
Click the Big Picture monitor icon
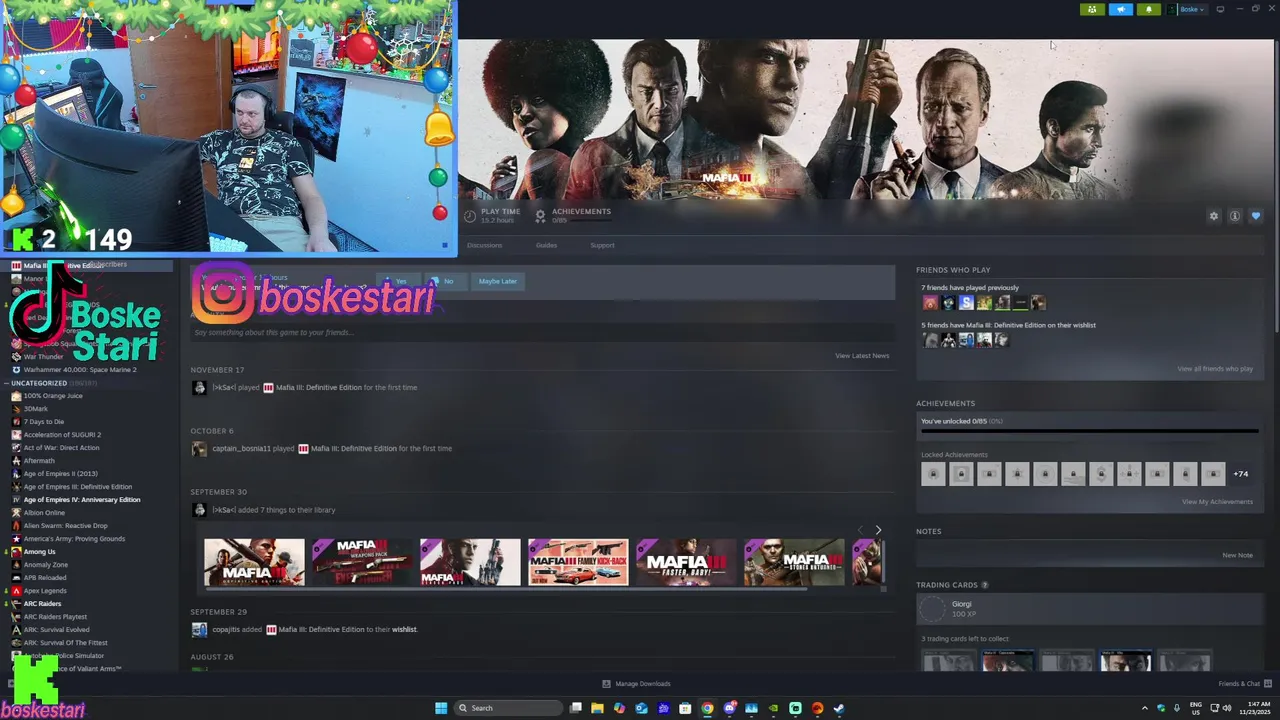tap(1220, 9)
